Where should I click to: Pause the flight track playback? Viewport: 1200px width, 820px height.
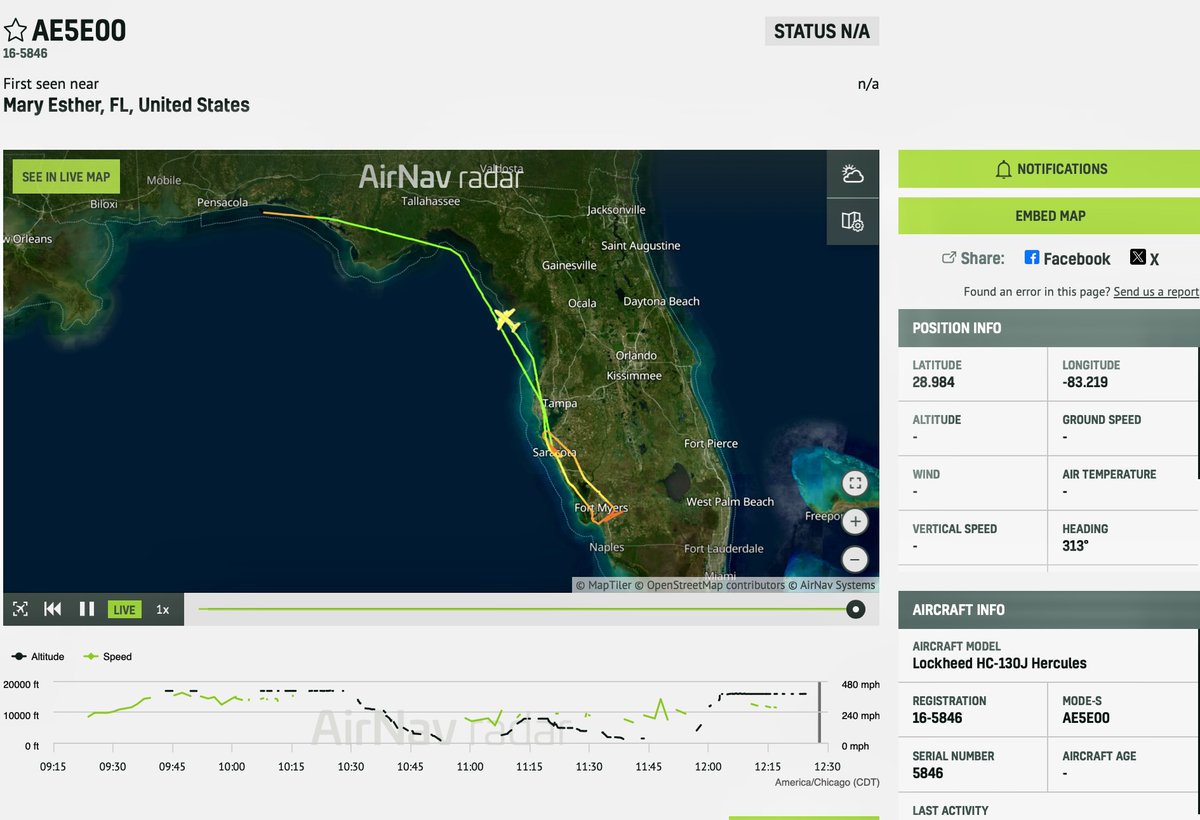87,609
